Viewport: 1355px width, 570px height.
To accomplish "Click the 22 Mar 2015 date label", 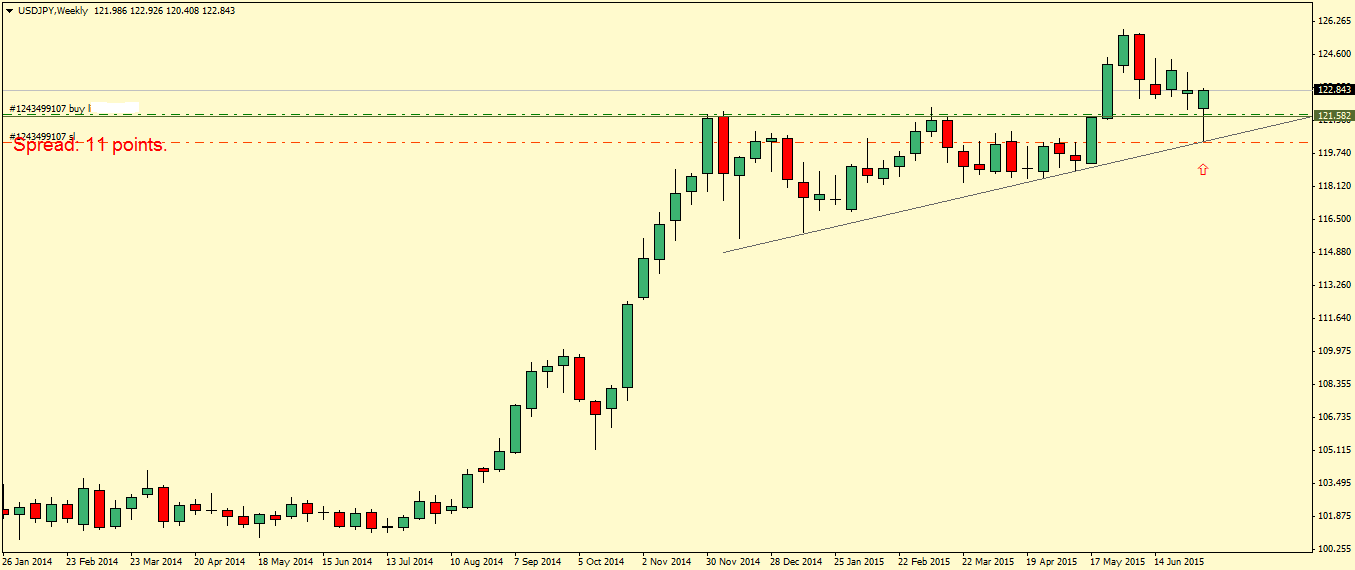I will (988, 562).
